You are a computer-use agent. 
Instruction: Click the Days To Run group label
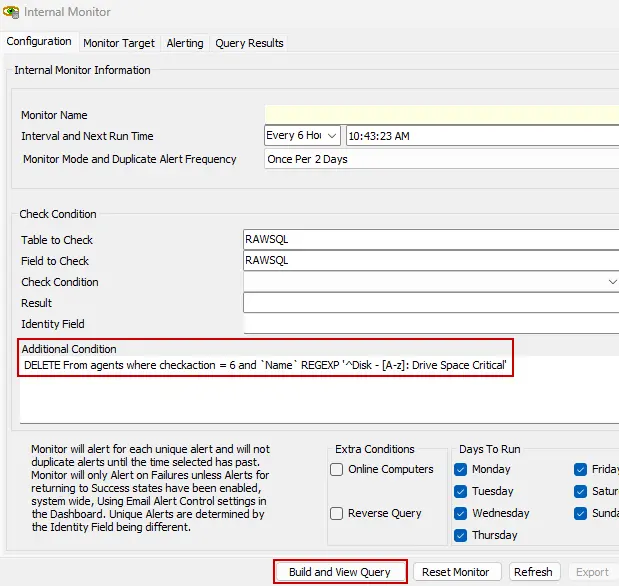point(490,449)
